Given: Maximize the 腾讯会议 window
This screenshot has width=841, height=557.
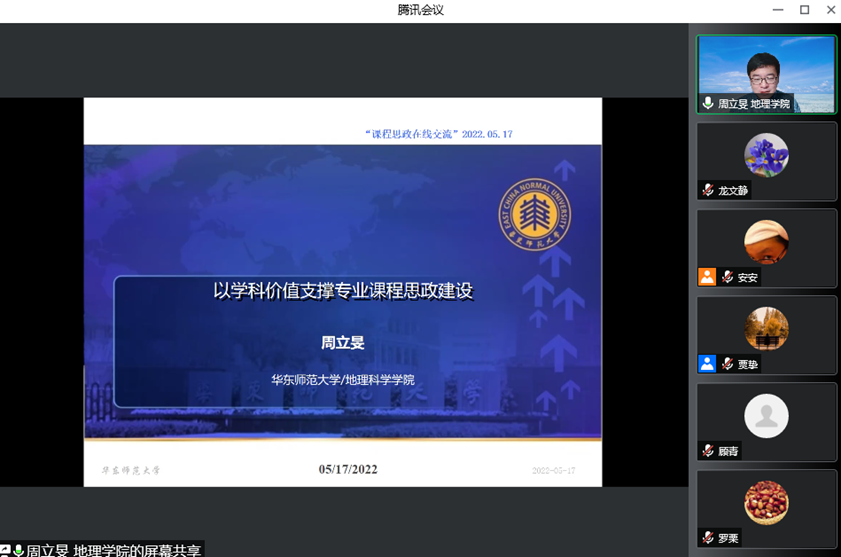Looking at the screenshot, I should pos(804,10).
